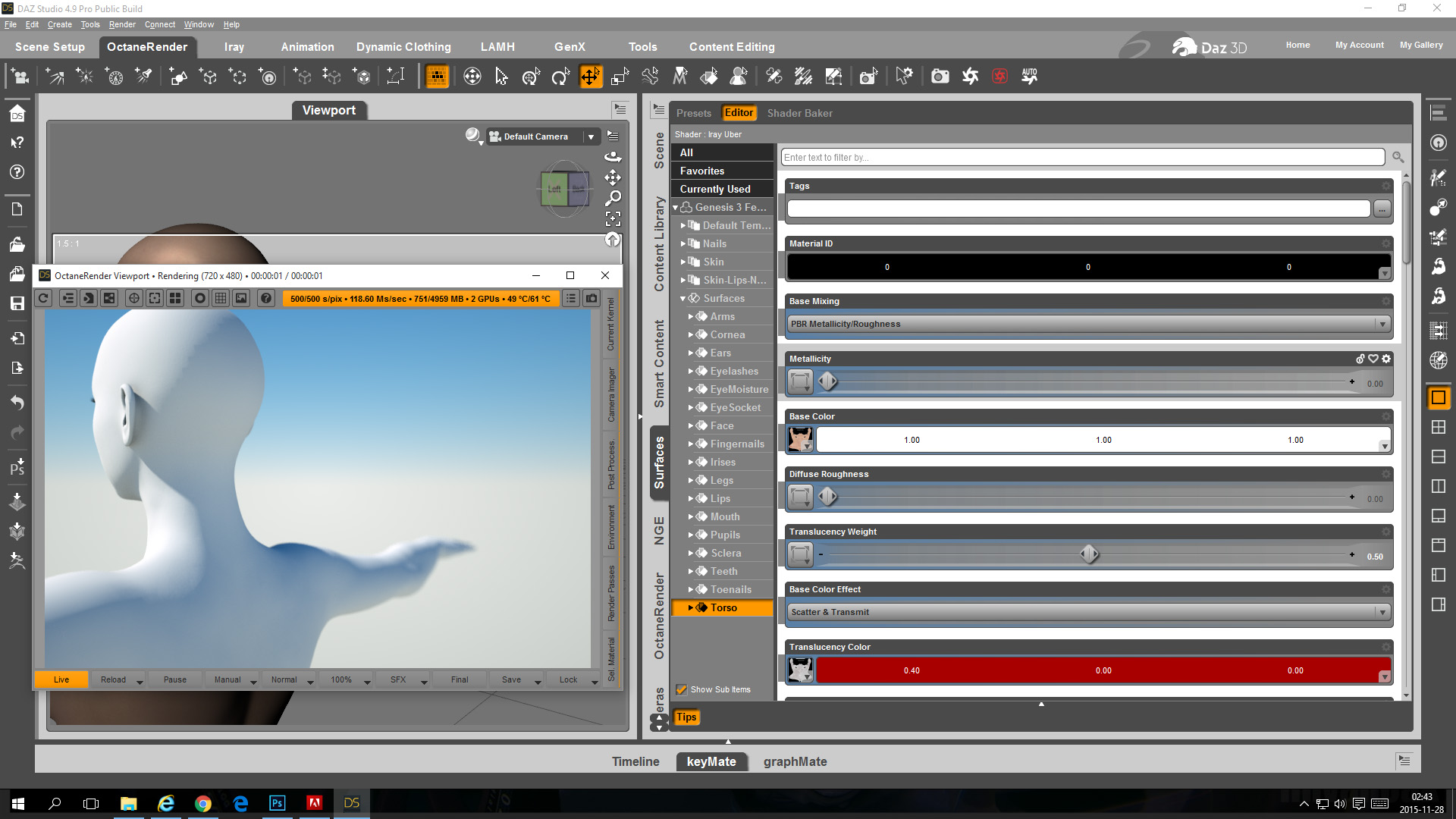
Task: Toggle the Lock button in Octane viewport
Action: tap(568, 679)
